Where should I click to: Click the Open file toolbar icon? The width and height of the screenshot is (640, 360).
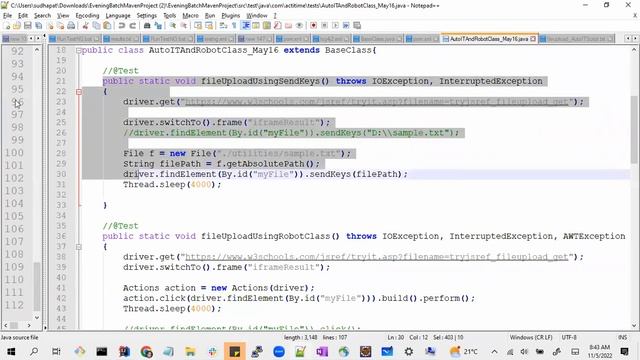point(17,25)
